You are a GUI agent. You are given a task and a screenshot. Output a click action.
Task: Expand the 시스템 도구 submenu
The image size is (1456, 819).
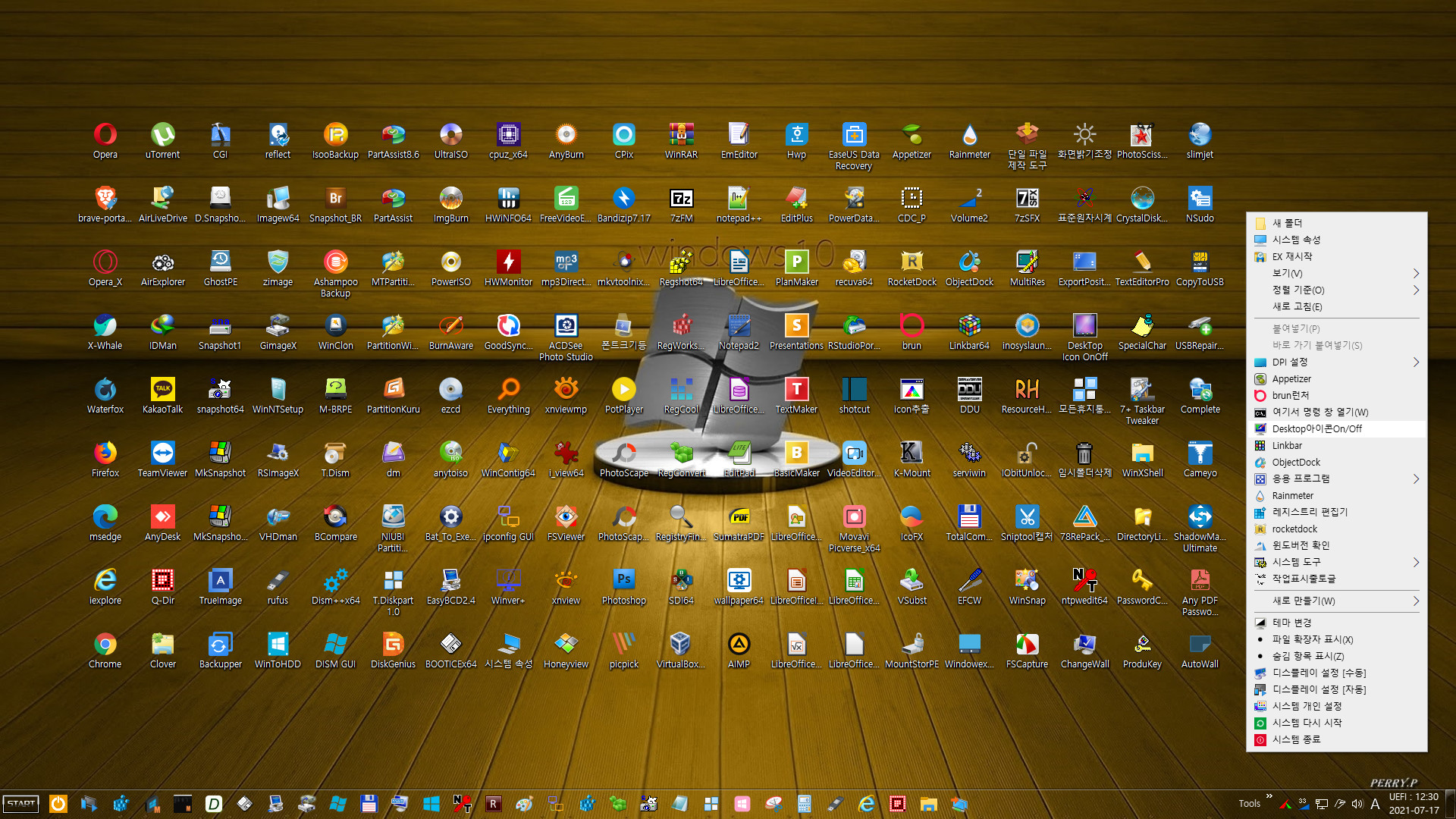click(x=1336, y=562)
